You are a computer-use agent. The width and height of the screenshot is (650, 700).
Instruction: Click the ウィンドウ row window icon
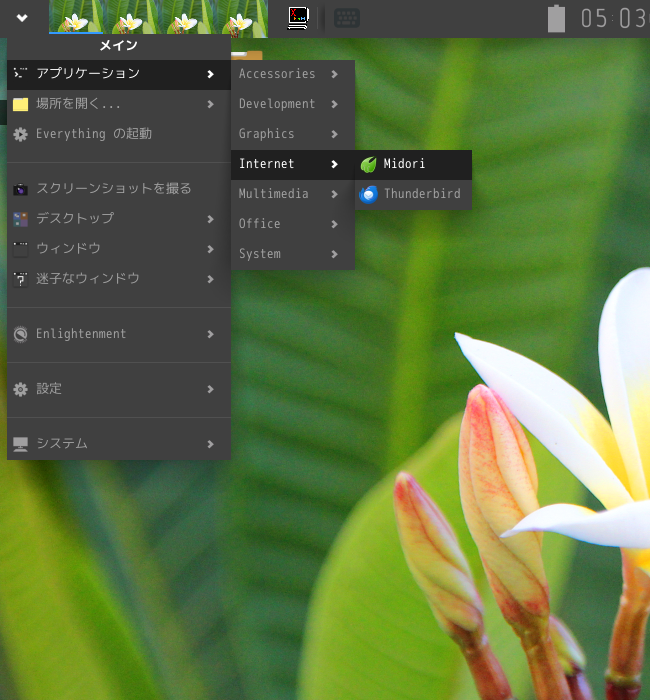coord(21,249)
